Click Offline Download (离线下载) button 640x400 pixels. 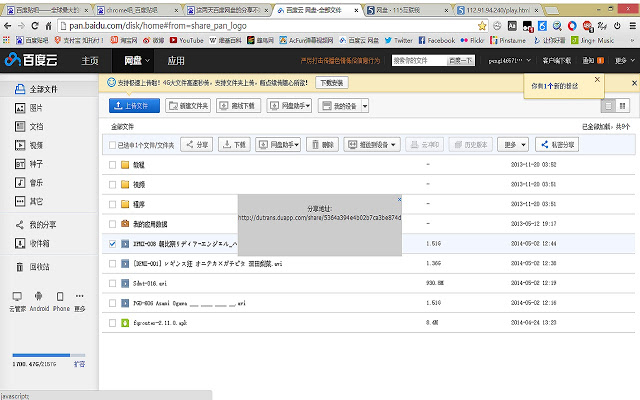click(238, 106)
